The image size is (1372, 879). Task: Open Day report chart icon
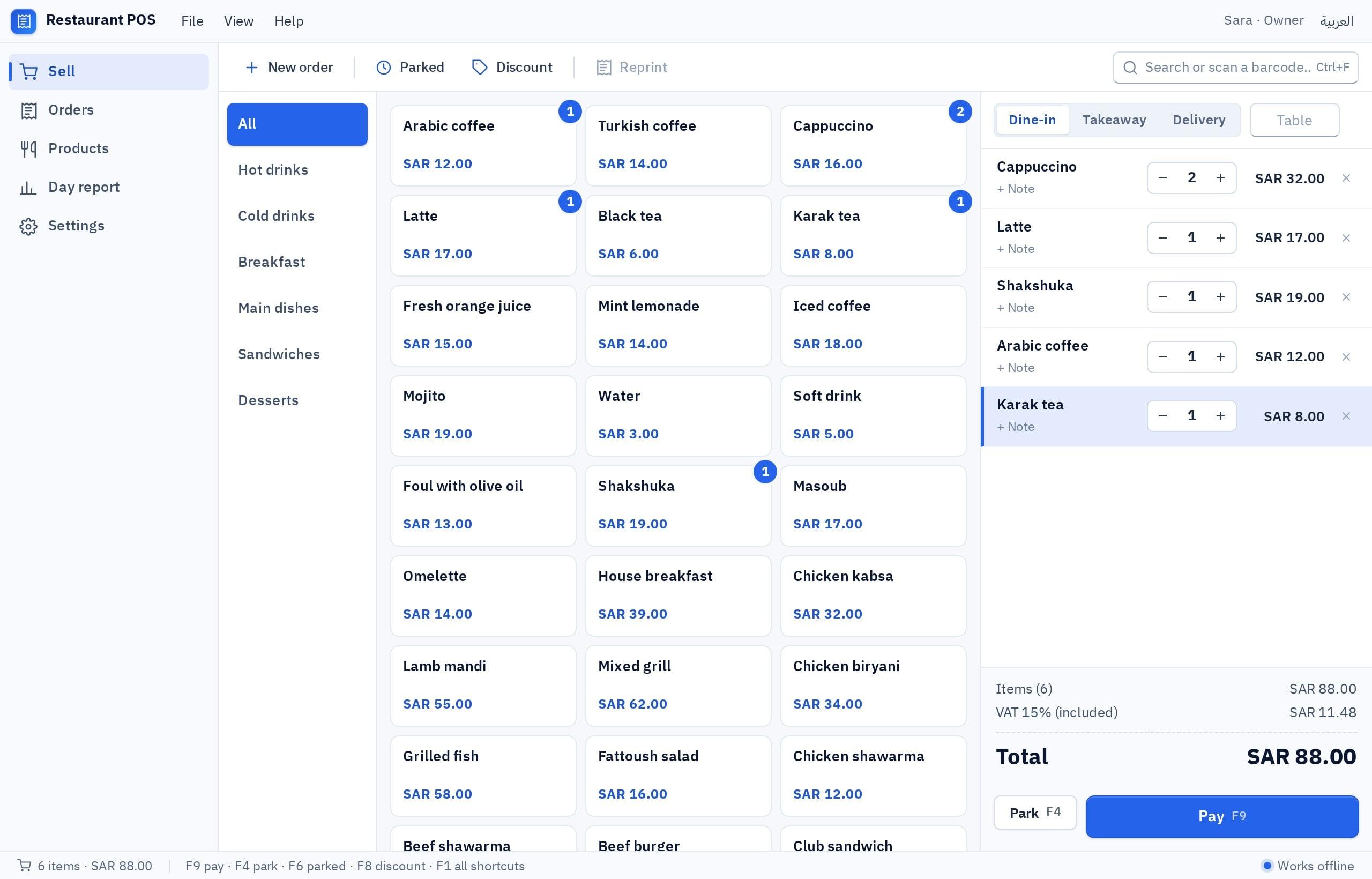point(28,187)
